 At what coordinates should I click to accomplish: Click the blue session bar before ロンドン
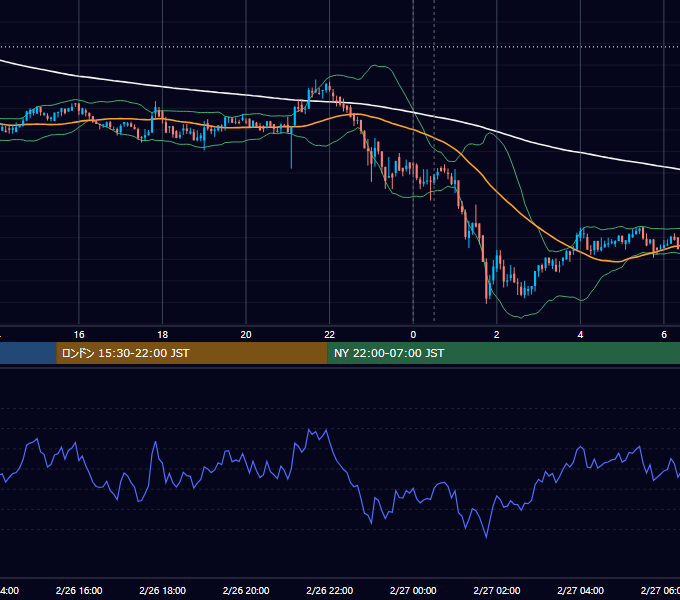(x=28, y=353)
